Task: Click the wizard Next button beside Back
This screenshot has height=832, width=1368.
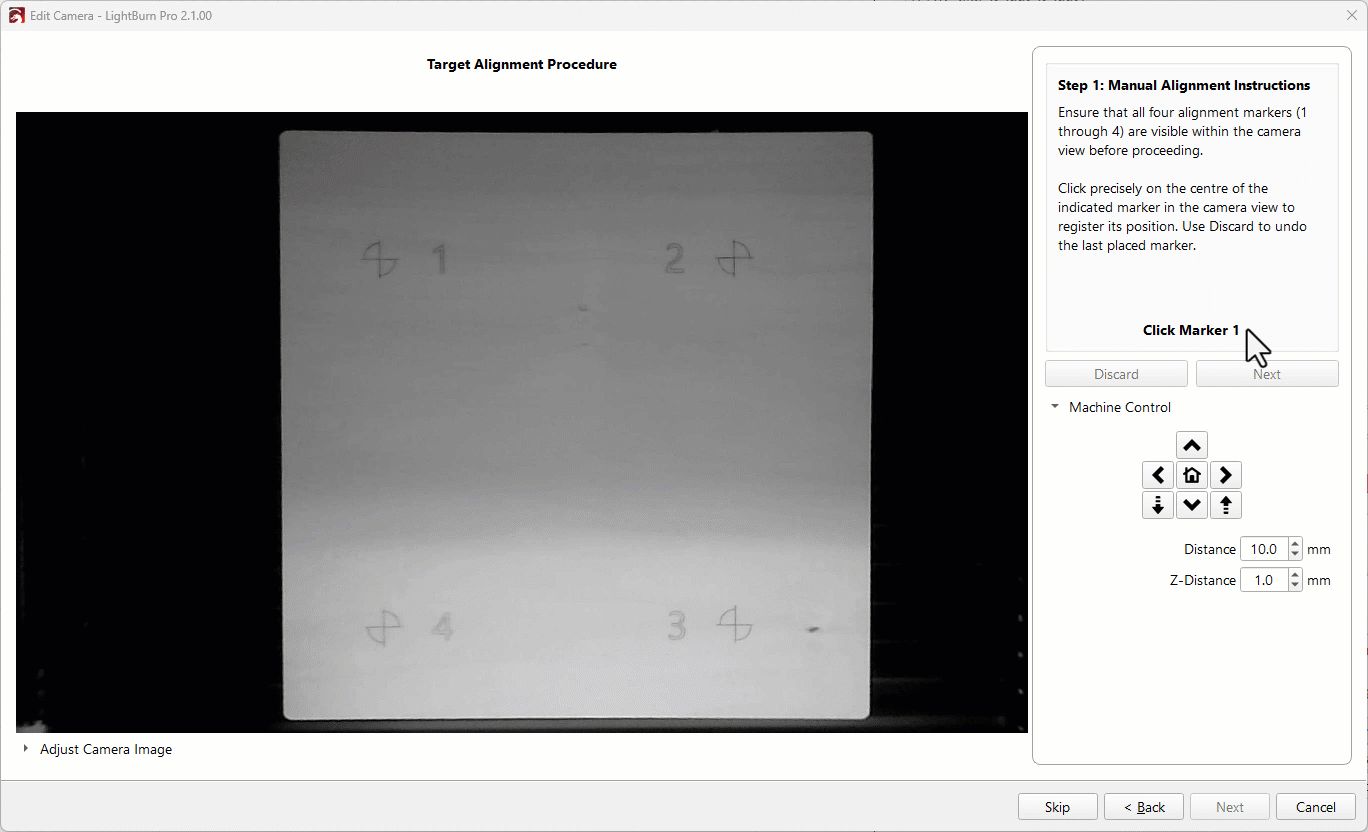Action: 1230,807
